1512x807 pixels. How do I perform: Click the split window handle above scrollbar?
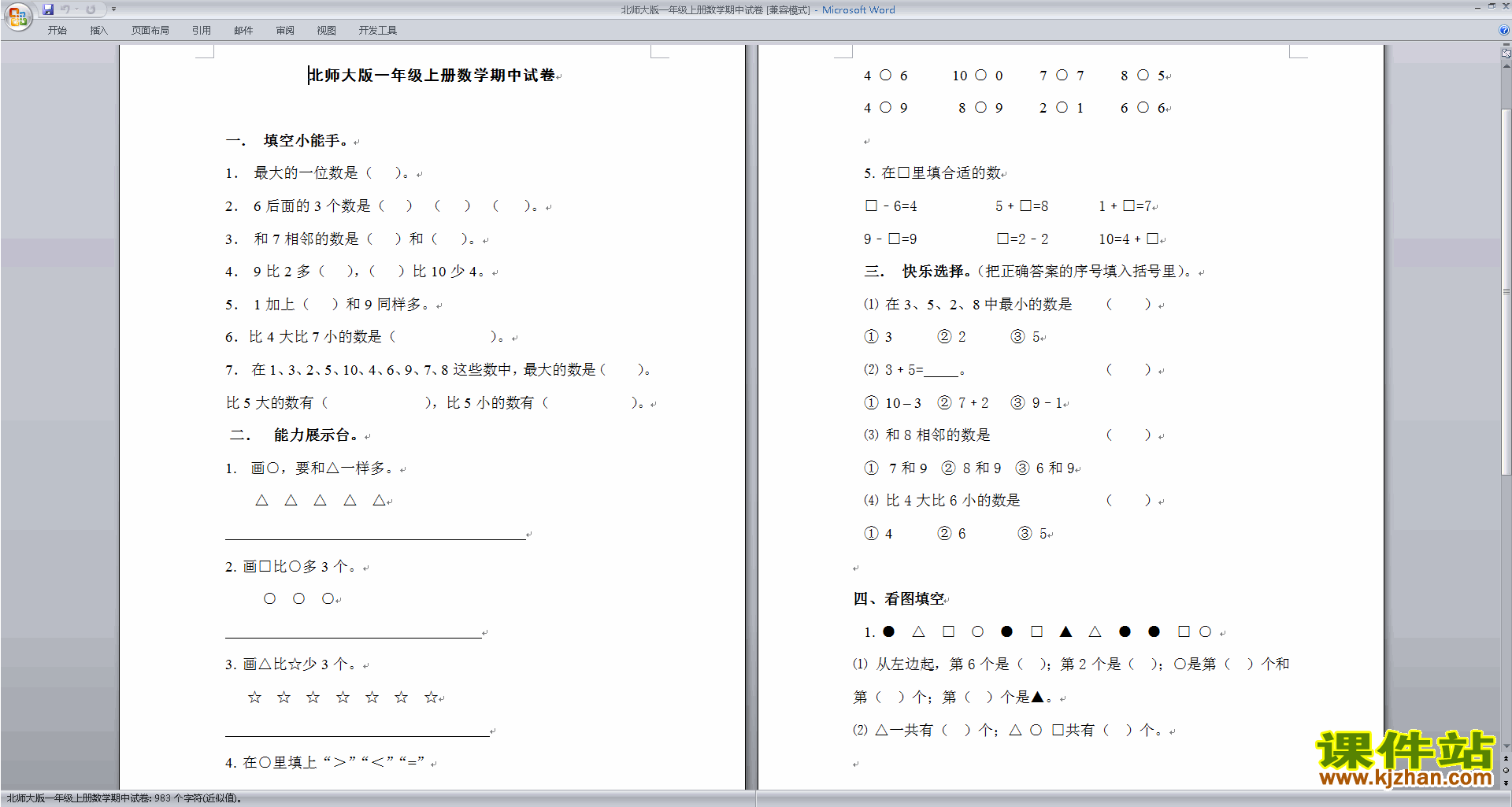(1506, 45)
